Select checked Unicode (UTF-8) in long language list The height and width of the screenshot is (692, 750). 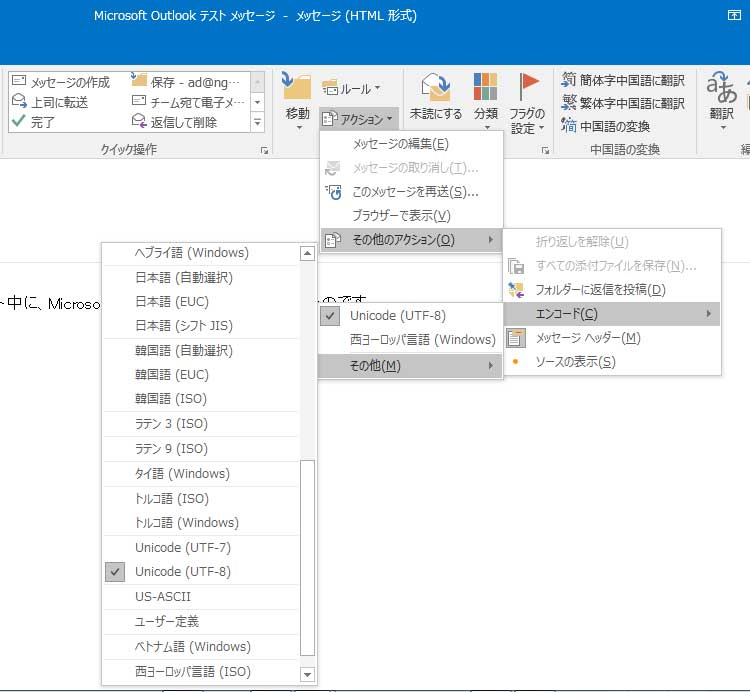pos(183,572)
